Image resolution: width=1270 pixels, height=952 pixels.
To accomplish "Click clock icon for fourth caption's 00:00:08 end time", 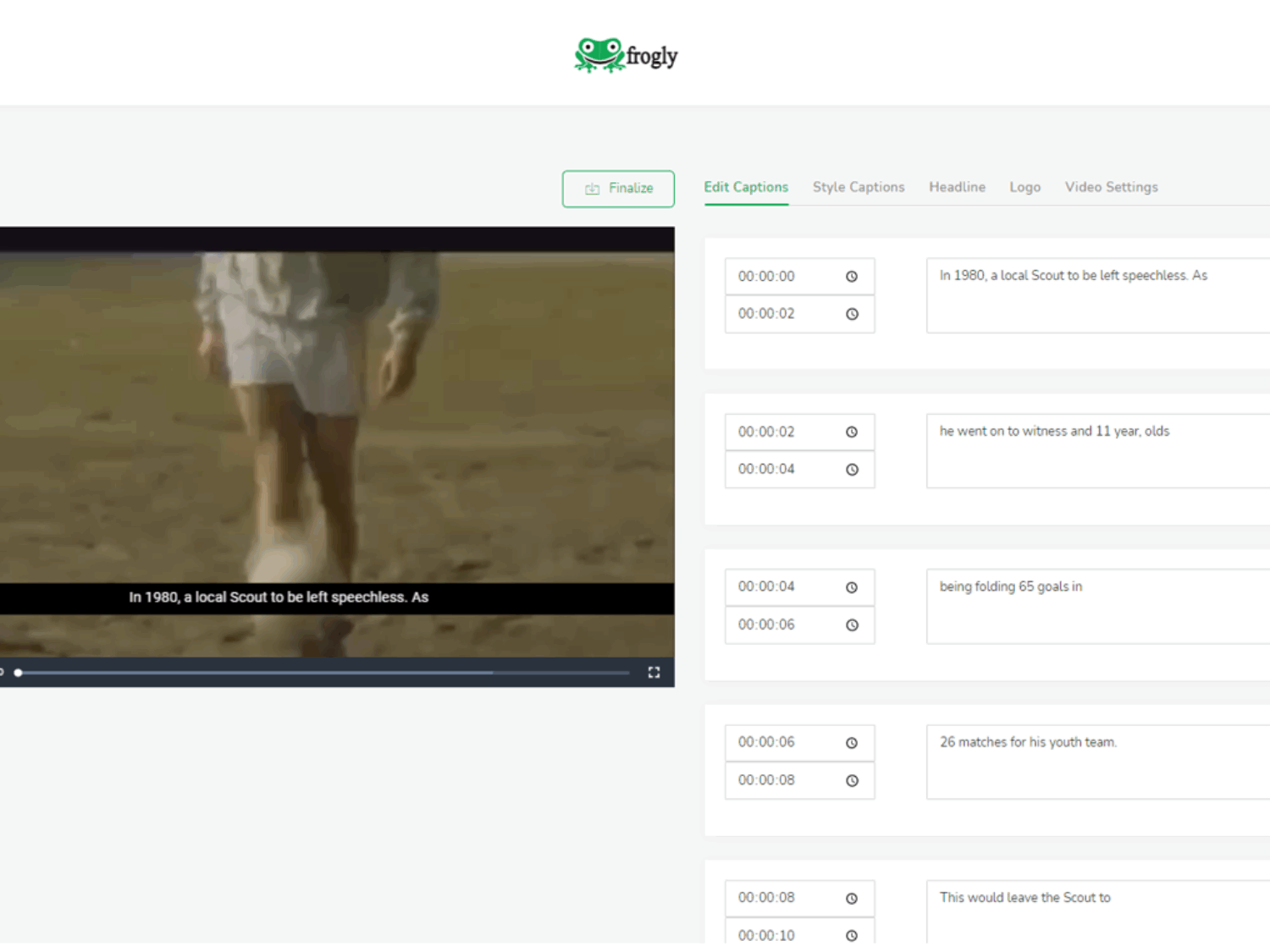I will pyautogui.click(x=852, y=780).
